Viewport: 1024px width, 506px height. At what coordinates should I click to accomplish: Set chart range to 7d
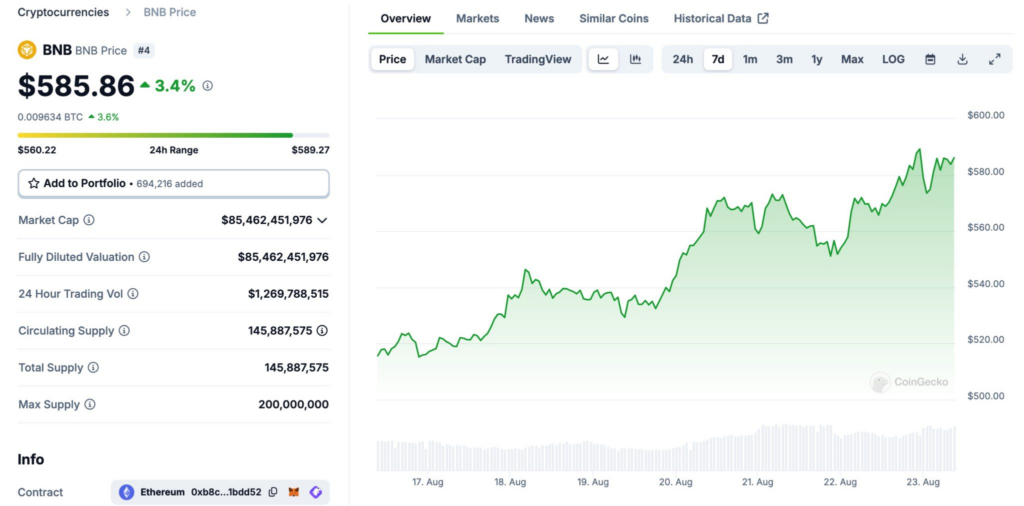[718, 59]
